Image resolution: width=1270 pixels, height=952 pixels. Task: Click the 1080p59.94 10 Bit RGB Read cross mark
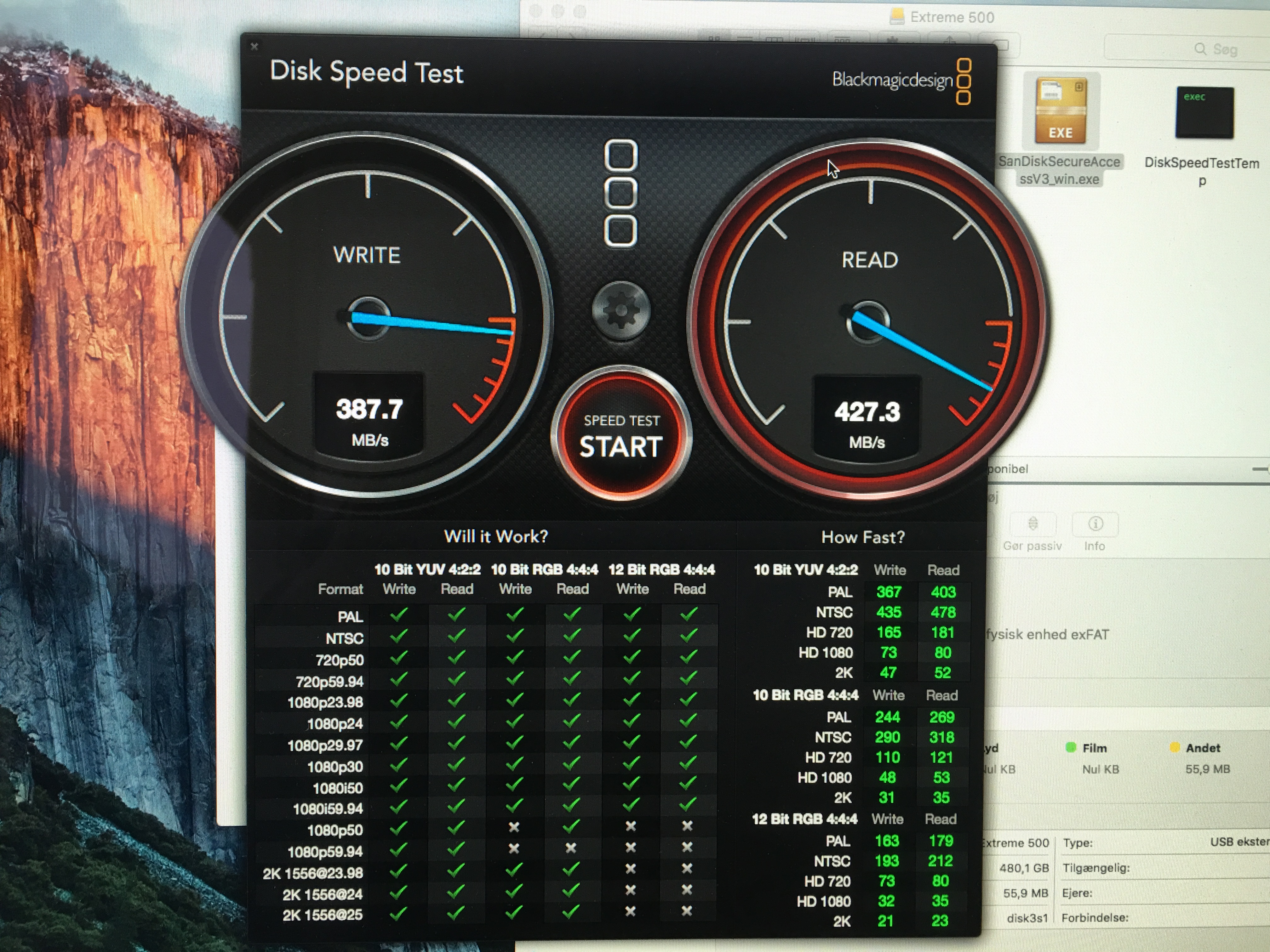click(x=571, y=847)
